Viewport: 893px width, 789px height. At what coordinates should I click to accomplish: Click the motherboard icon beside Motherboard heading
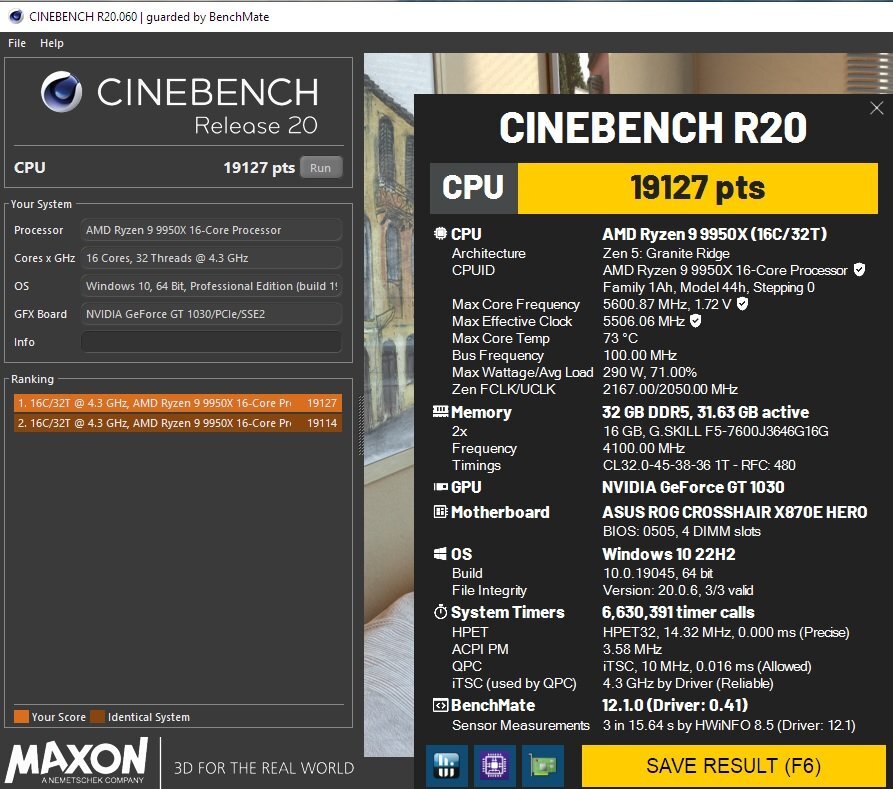[440, 512]
